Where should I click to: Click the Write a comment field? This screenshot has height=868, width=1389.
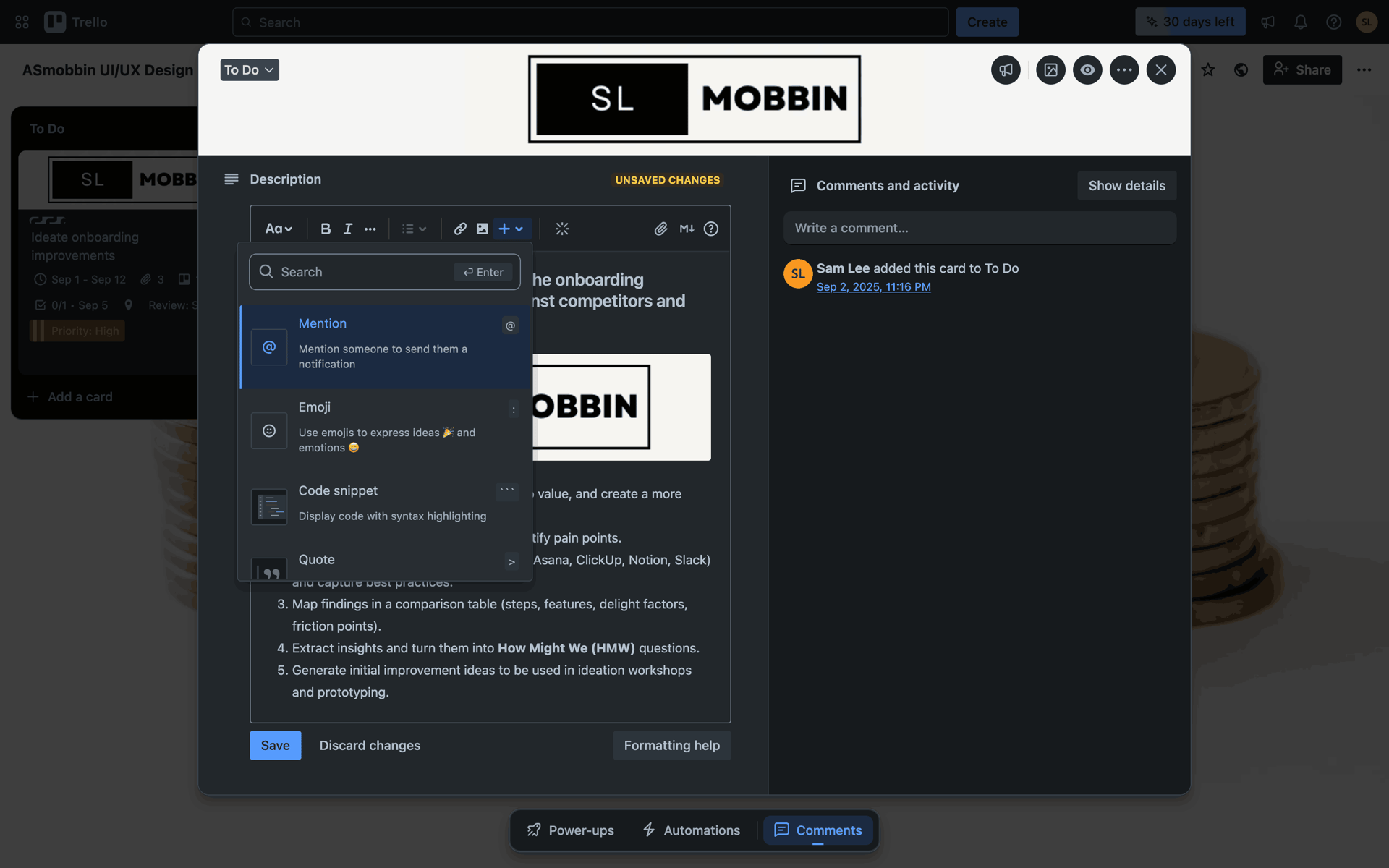pos(980,228)
